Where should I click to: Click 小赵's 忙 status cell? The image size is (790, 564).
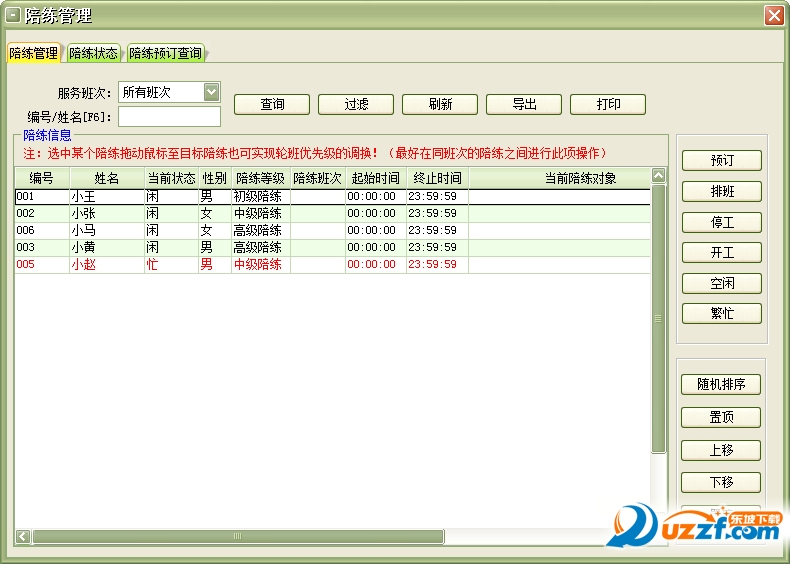pos(171,265)
